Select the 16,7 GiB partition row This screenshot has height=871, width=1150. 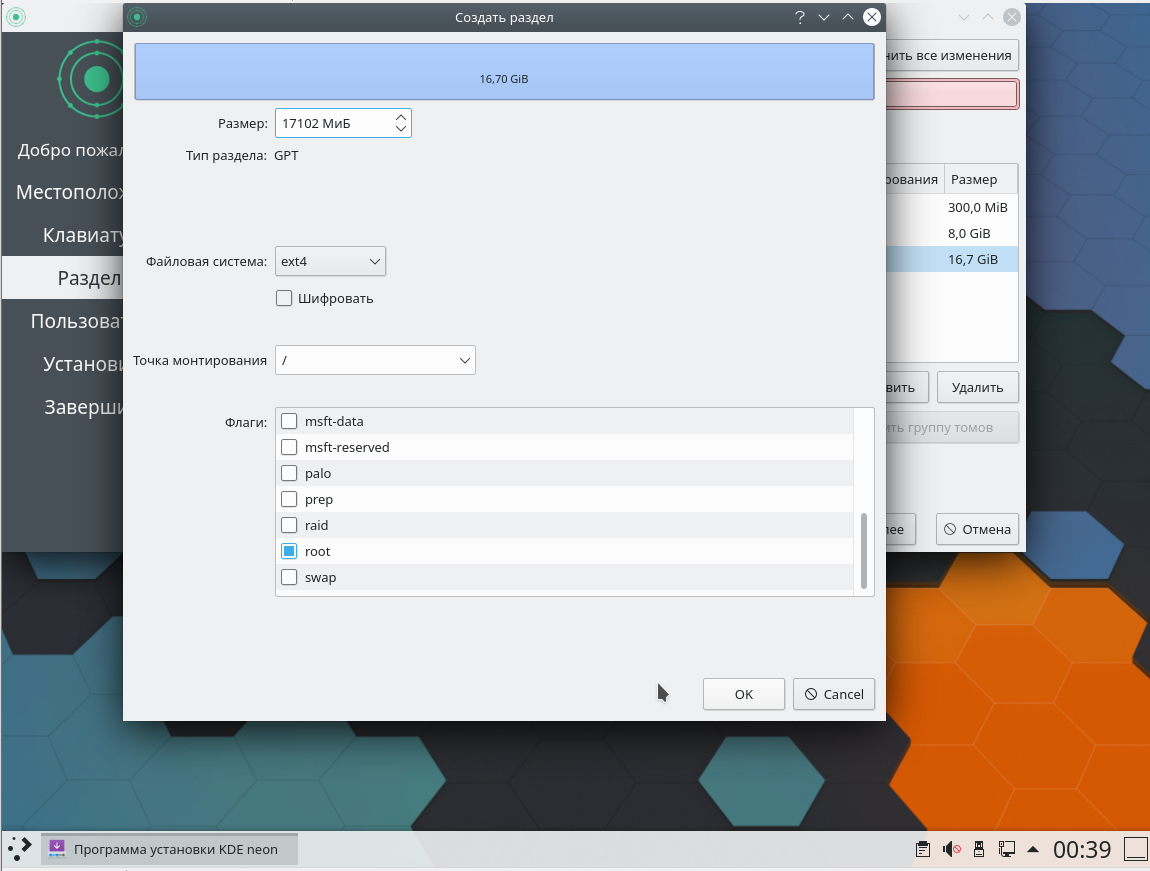952,259
